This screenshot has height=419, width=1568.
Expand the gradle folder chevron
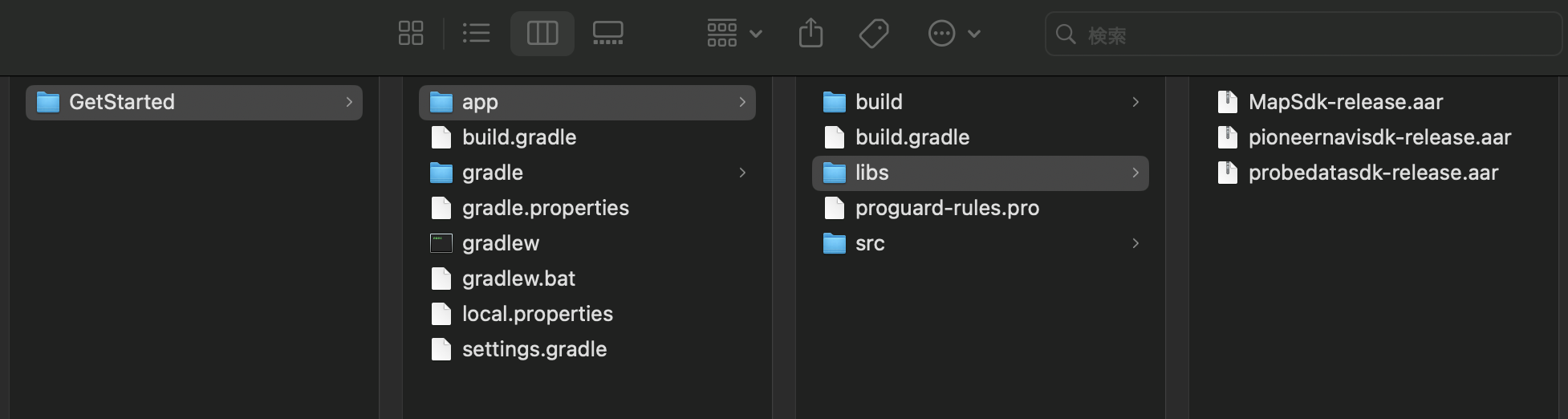click(742, 173)
